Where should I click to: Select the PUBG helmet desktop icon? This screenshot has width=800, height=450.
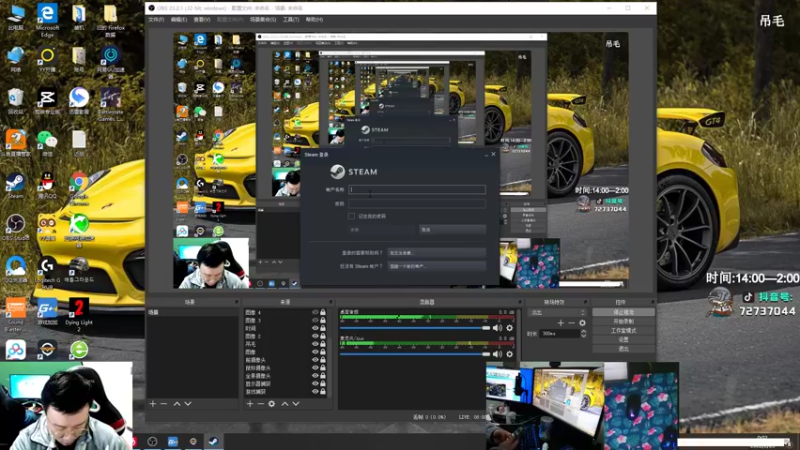79,270
